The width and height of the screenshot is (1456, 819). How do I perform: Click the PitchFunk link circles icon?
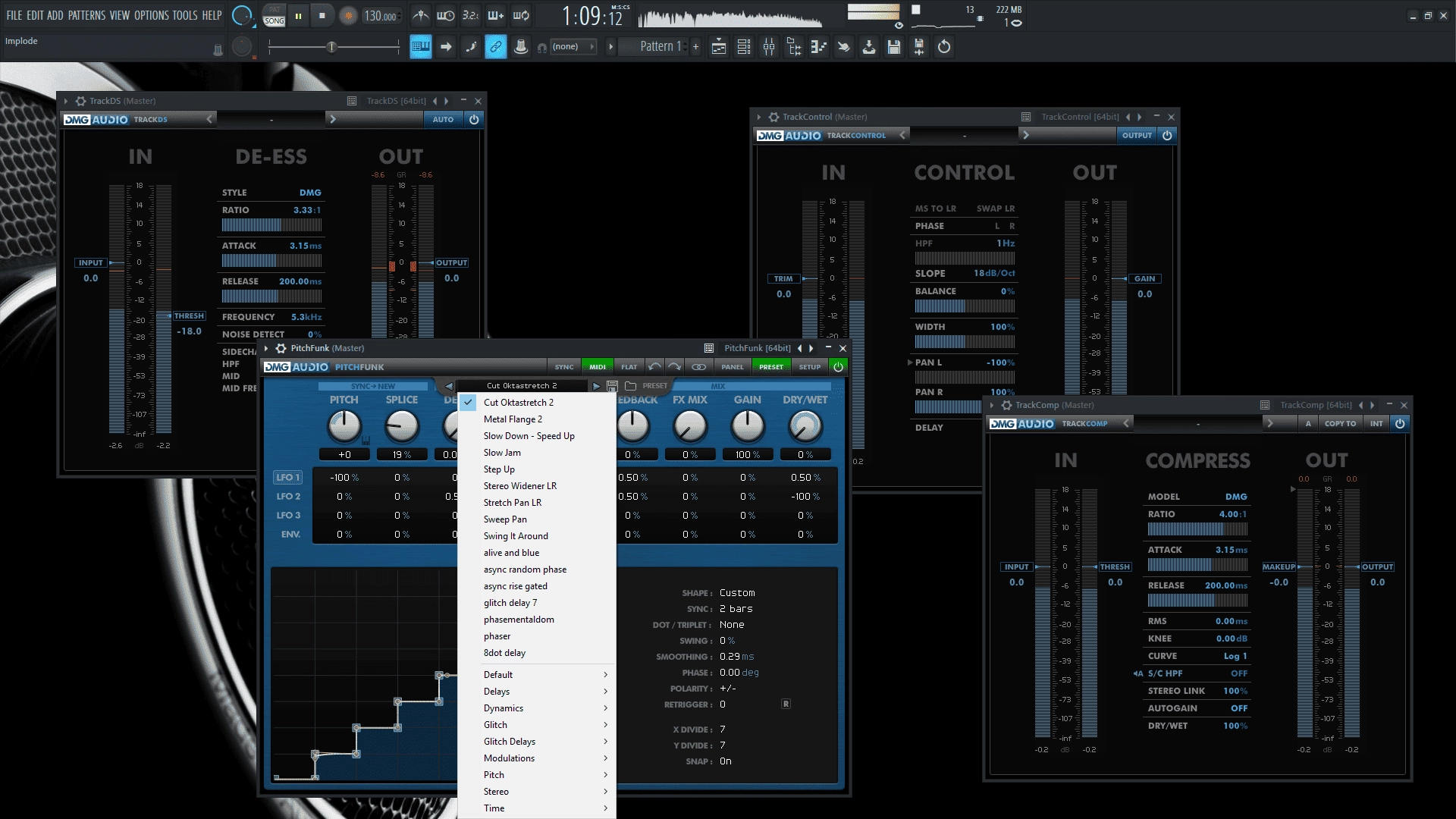pyautogui.click(x=698, y=367)
